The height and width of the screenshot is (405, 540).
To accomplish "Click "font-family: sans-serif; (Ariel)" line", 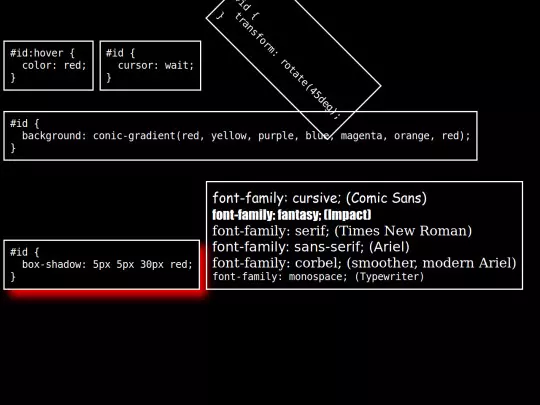I will 311,247.
